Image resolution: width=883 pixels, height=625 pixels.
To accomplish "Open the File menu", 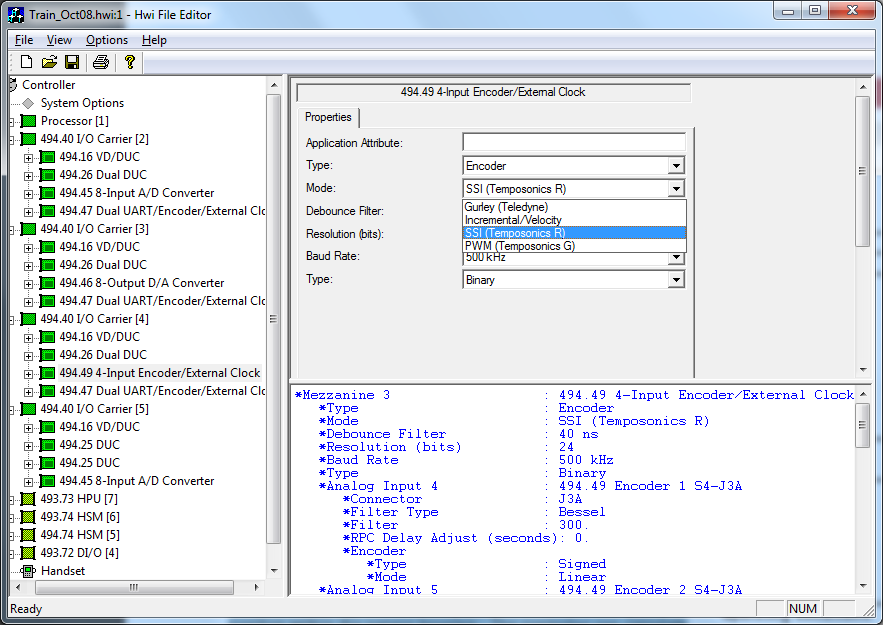I will 24,40.
